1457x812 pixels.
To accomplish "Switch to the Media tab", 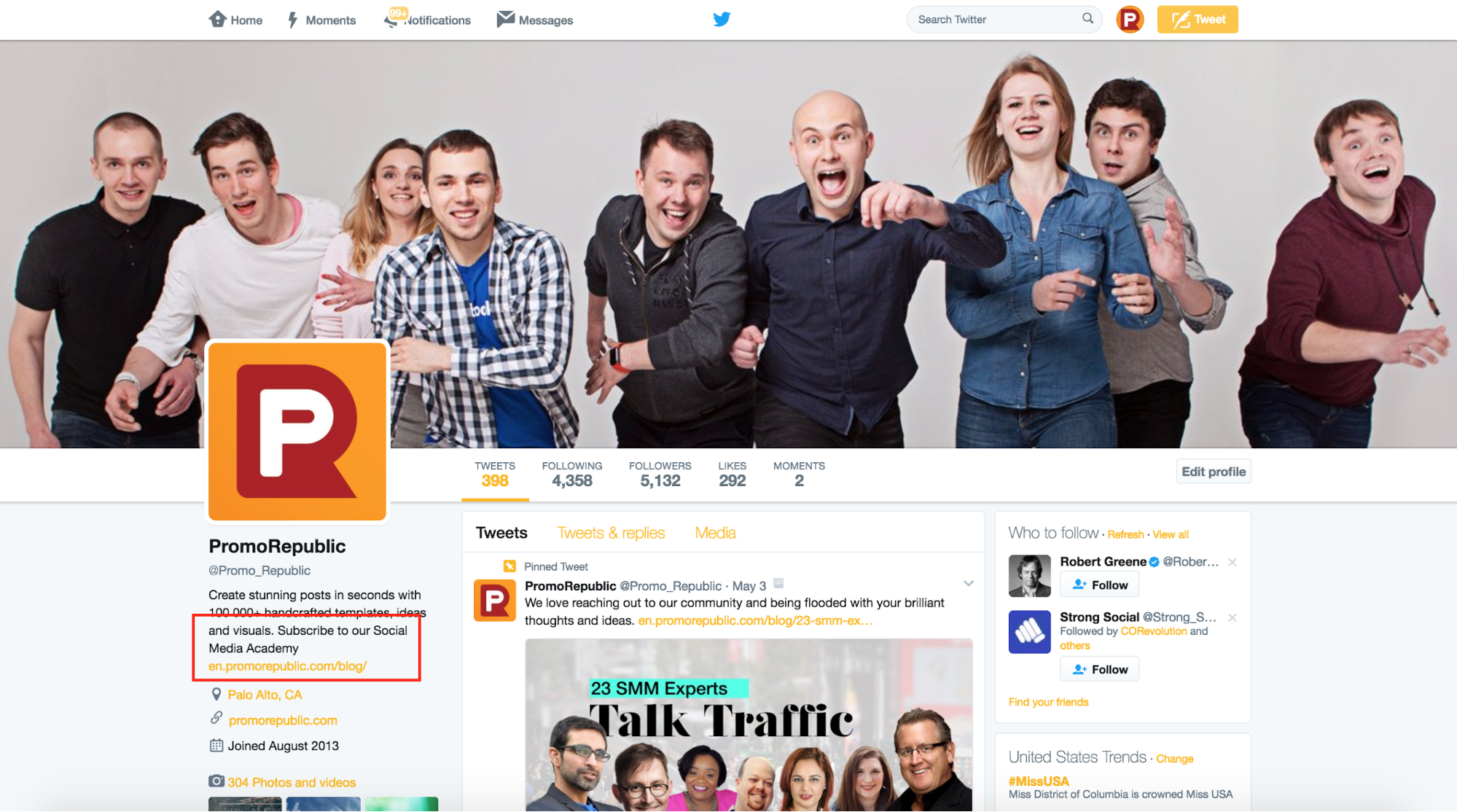I will pyautogui.click(x=715, y=533).
